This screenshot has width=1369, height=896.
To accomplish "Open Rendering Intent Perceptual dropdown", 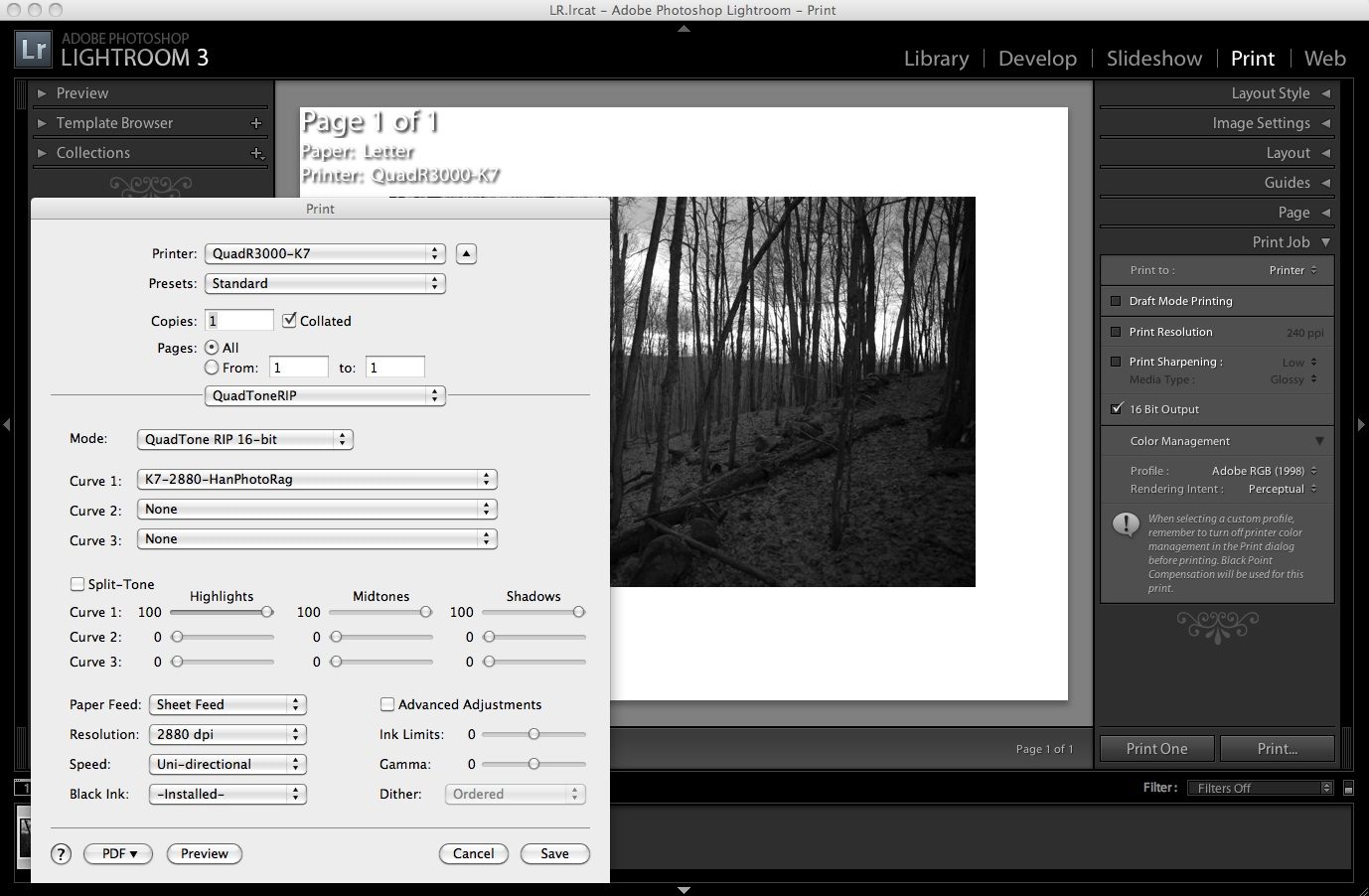I will coord(1282,489).
